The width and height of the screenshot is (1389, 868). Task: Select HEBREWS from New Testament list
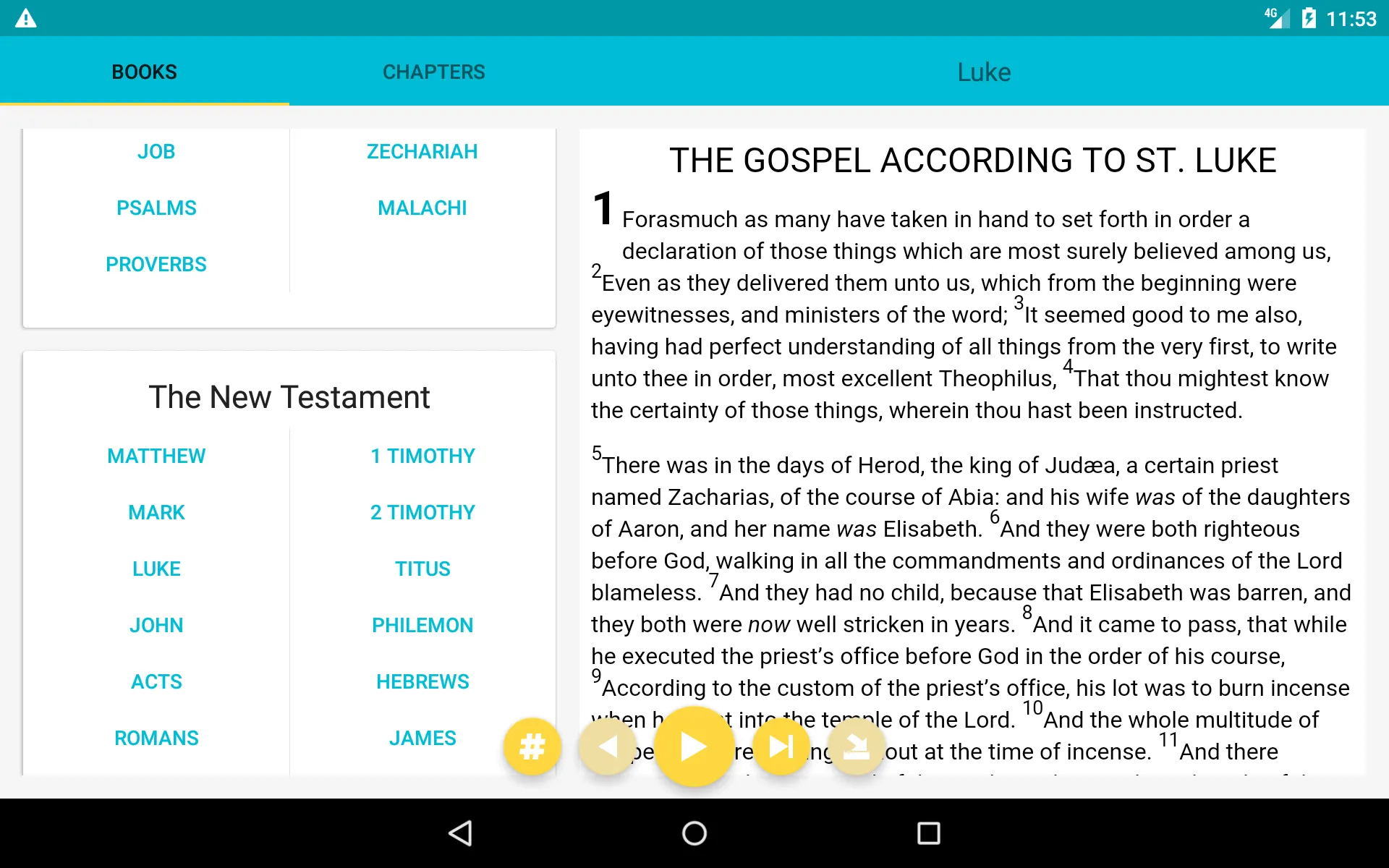(422, 681)
